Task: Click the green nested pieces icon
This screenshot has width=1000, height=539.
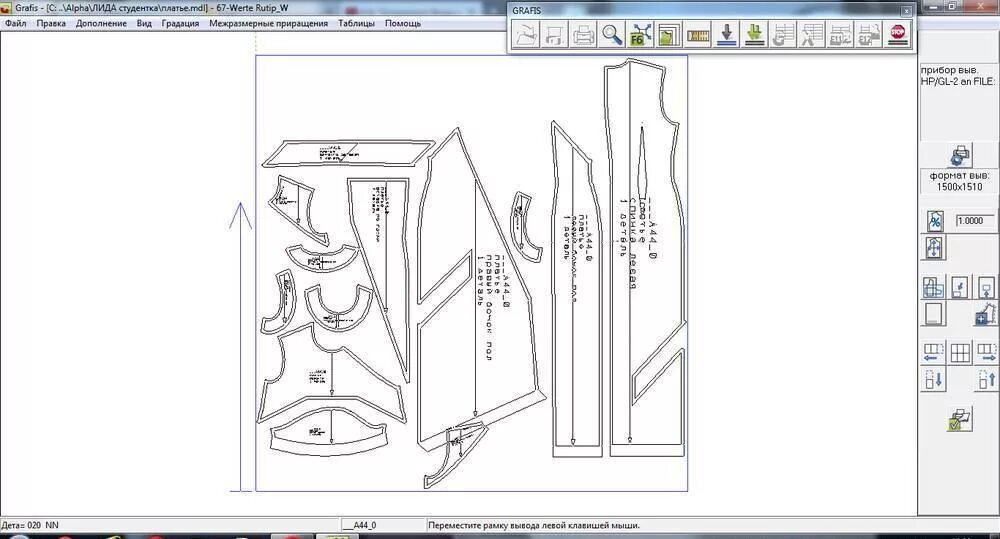Action: [x=669, y=34]
